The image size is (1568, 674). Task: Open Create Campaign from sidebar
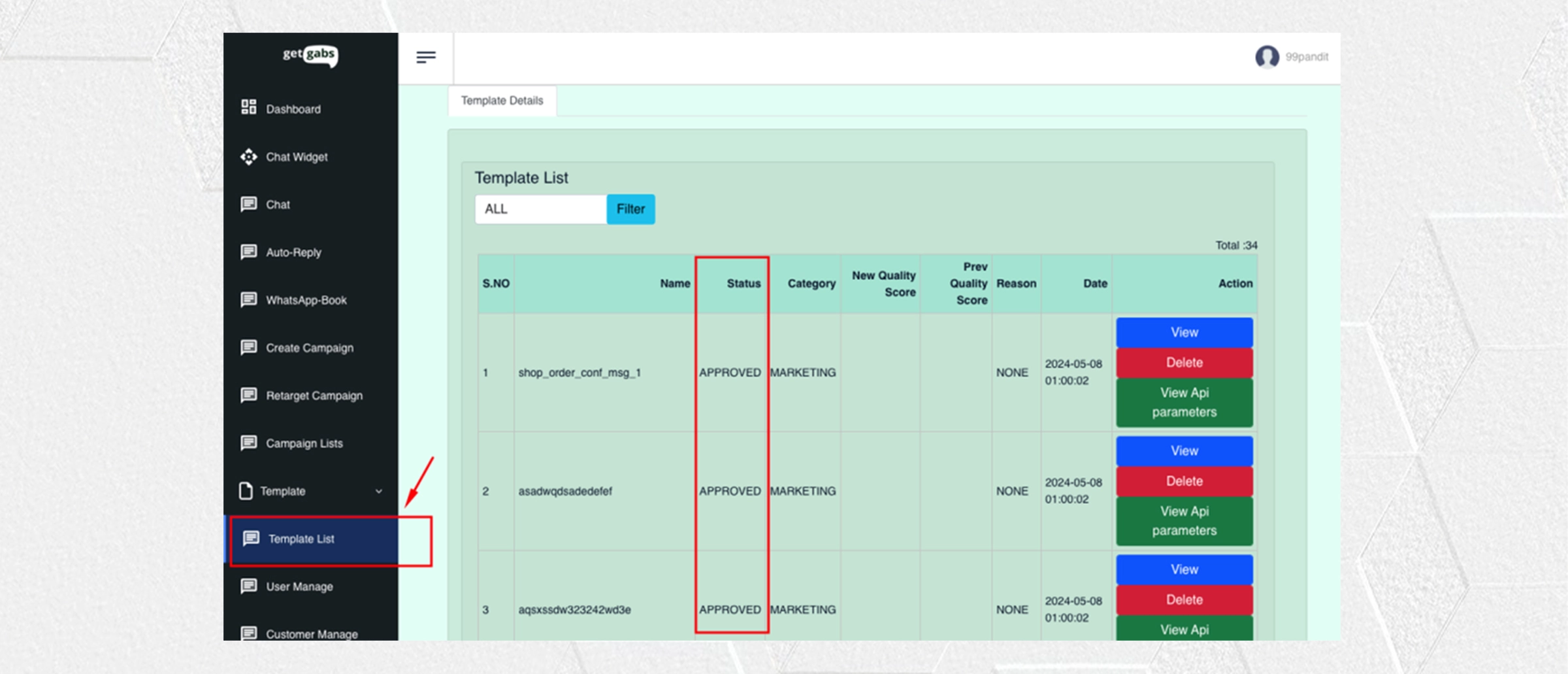pyautogui.click(x=309, y=348)
